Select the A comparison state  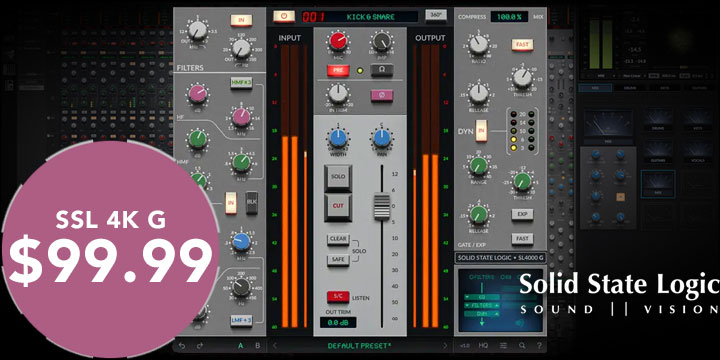click(x=240, y=346)
